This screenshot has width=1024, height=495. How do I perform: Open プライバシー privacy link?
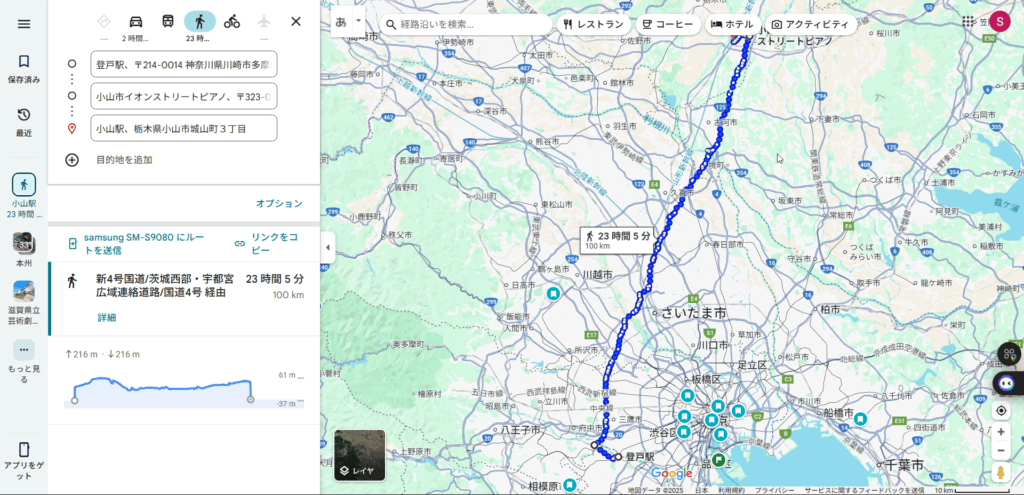pyautogui.click(x=775, y=490)
